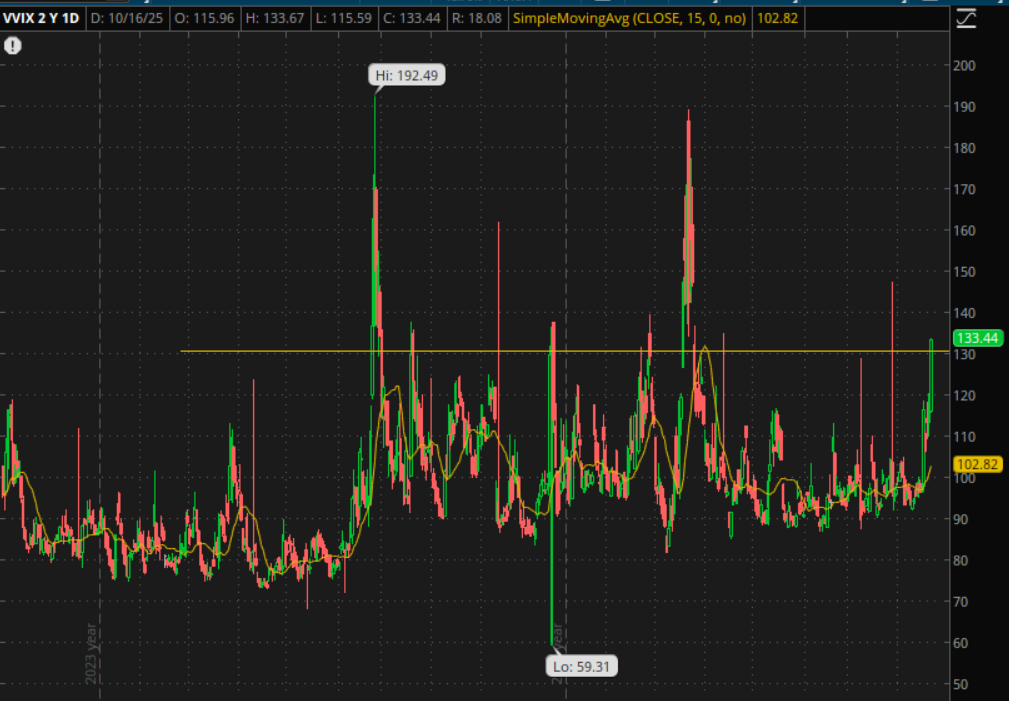Click the Hi: 192.49 price bubble
Viewport: 1009px width, 701px height.
click(407, 75)
